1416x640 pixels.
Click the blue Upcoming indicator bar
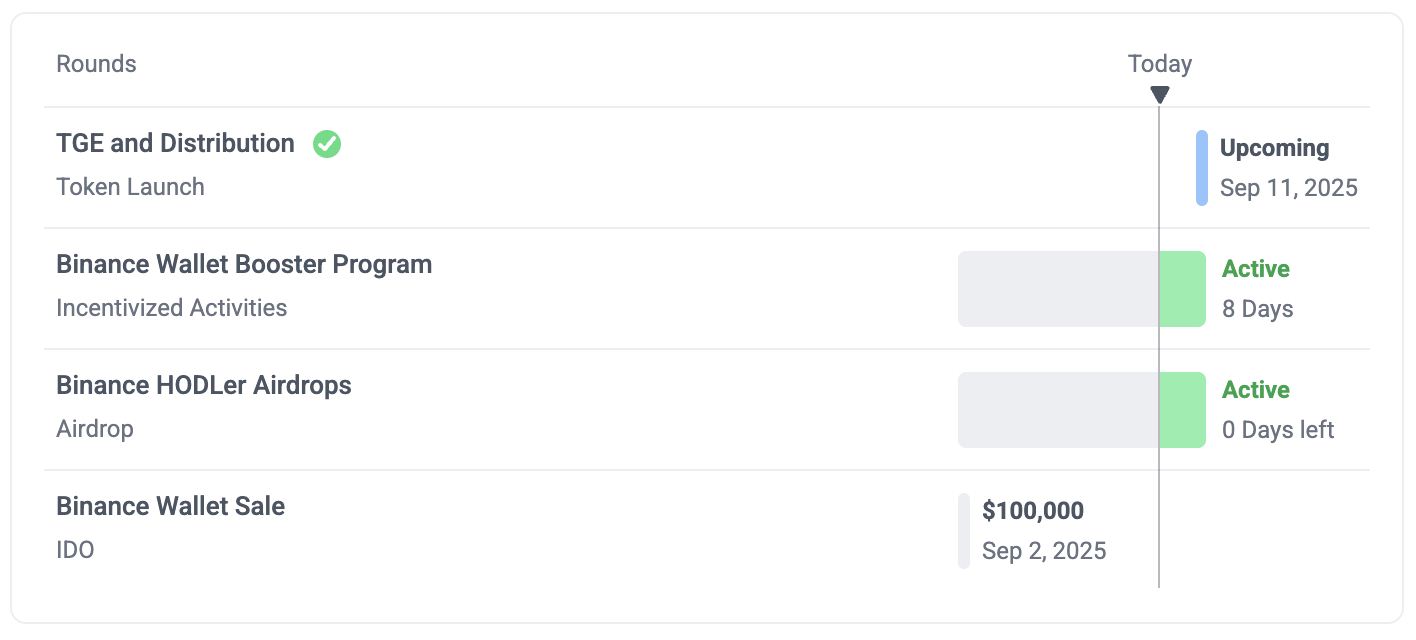[1201, 168]
